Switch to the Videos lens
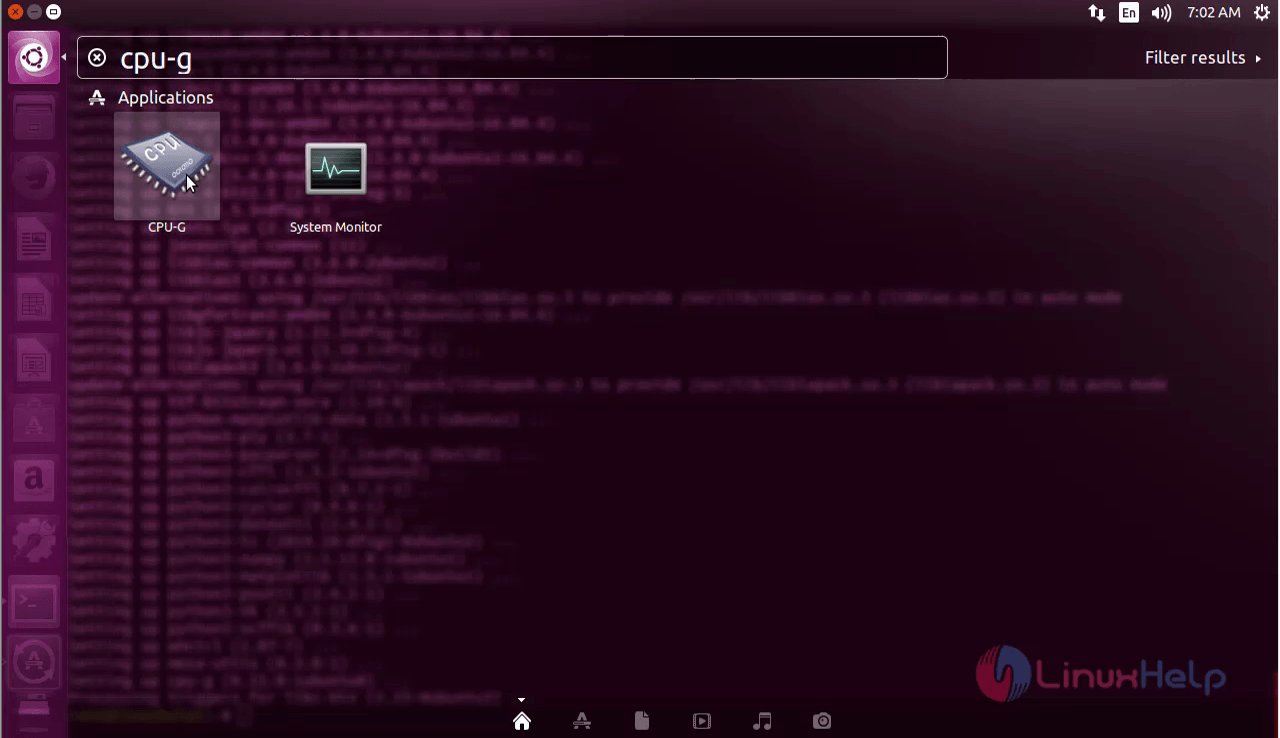 (x=702, y=721)
